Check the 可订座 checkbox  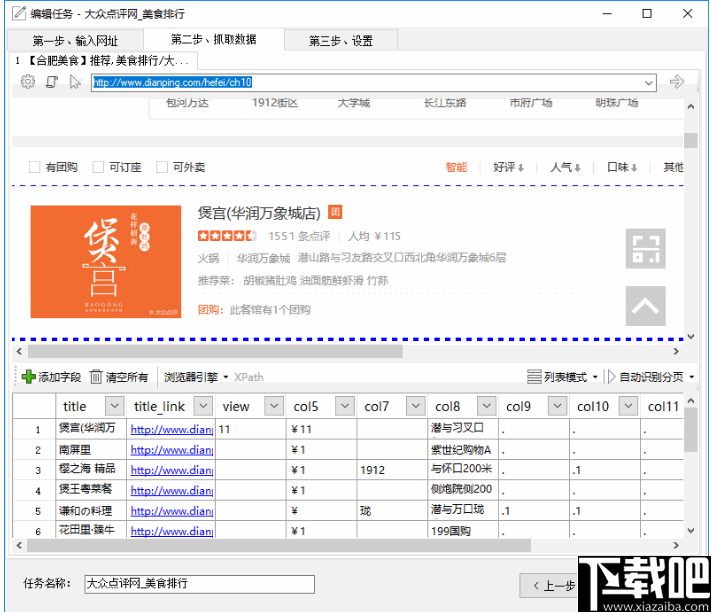coord(98,167)
